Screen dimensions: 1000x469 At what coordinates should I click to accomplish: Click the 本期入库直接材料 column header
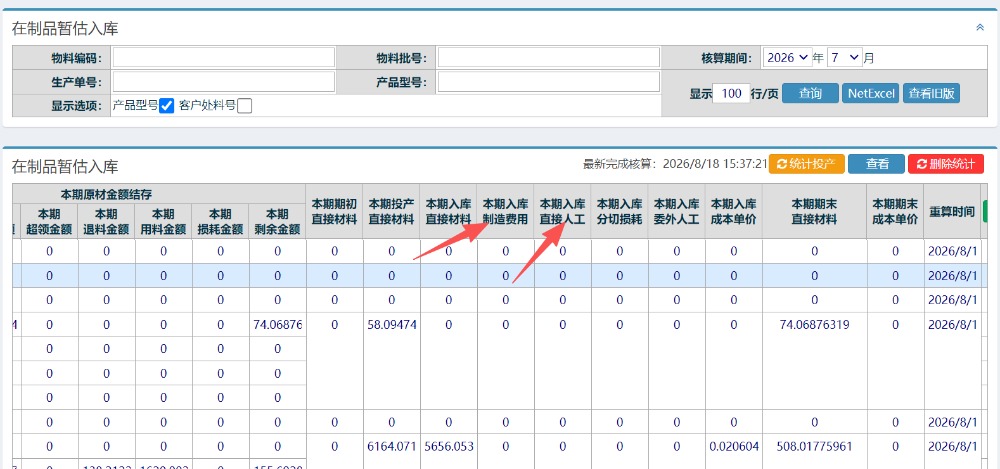click(448, 211)
